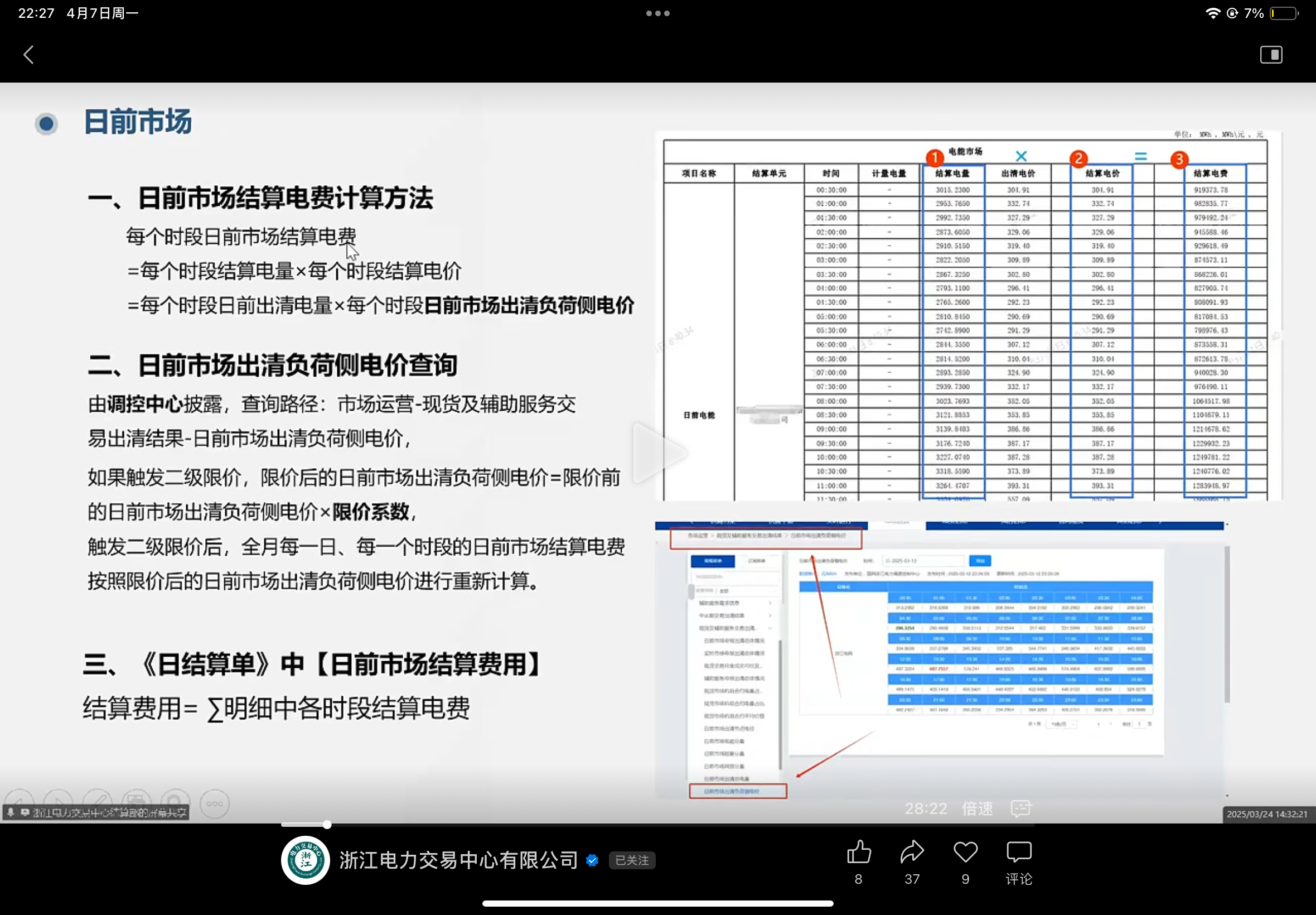1316x915 pixels.
Task: Tap the Wi-Fi status icon
Action: click(x=1212, y=13)
